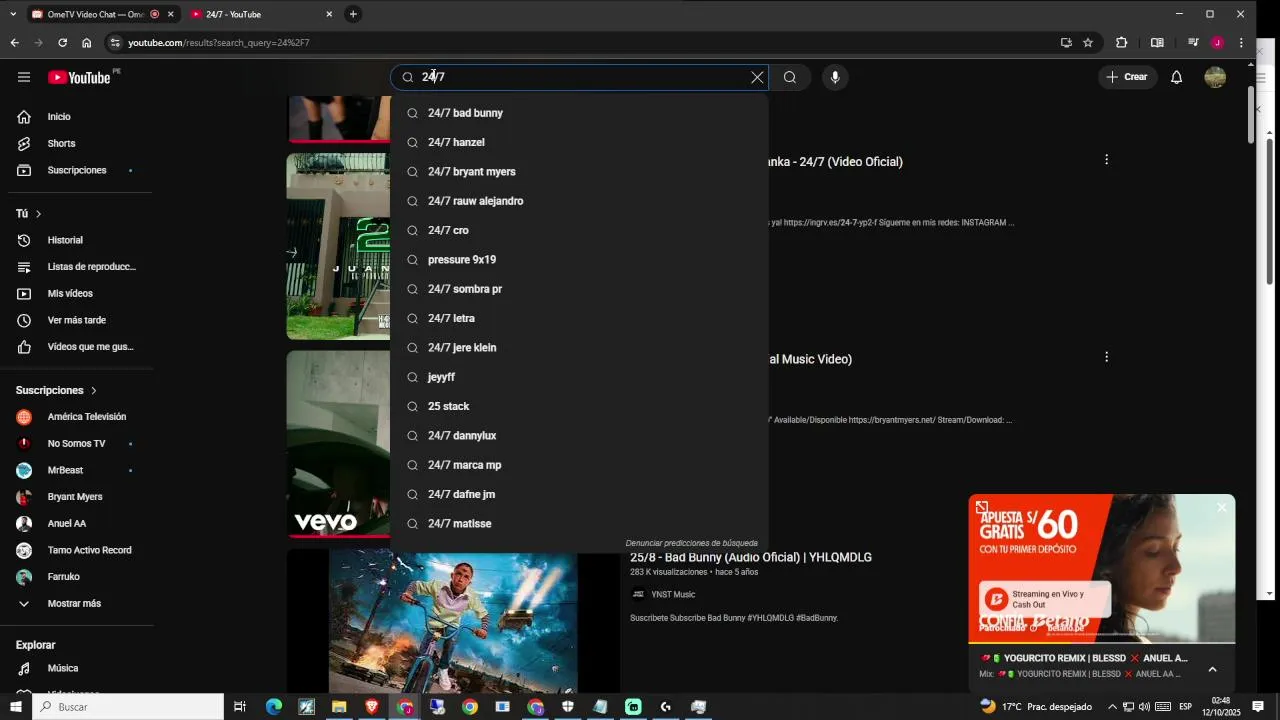
Task: Close the miniplayer
Action: coord(1221,508)
